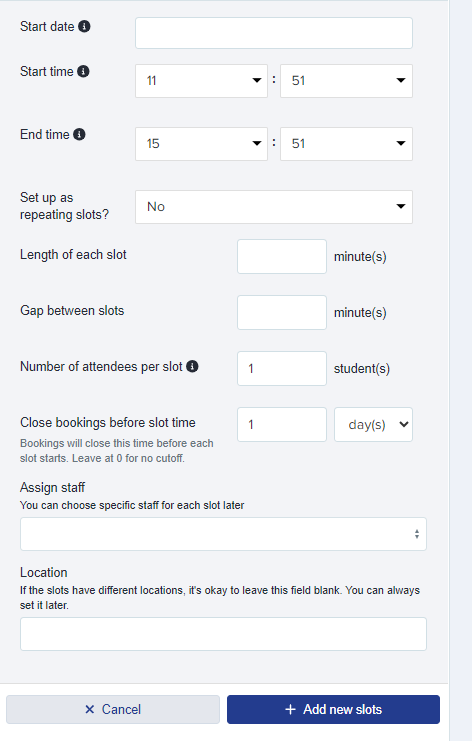Click the Gap between slots field
Screen dimensions: 472x741
pos(282,312)
